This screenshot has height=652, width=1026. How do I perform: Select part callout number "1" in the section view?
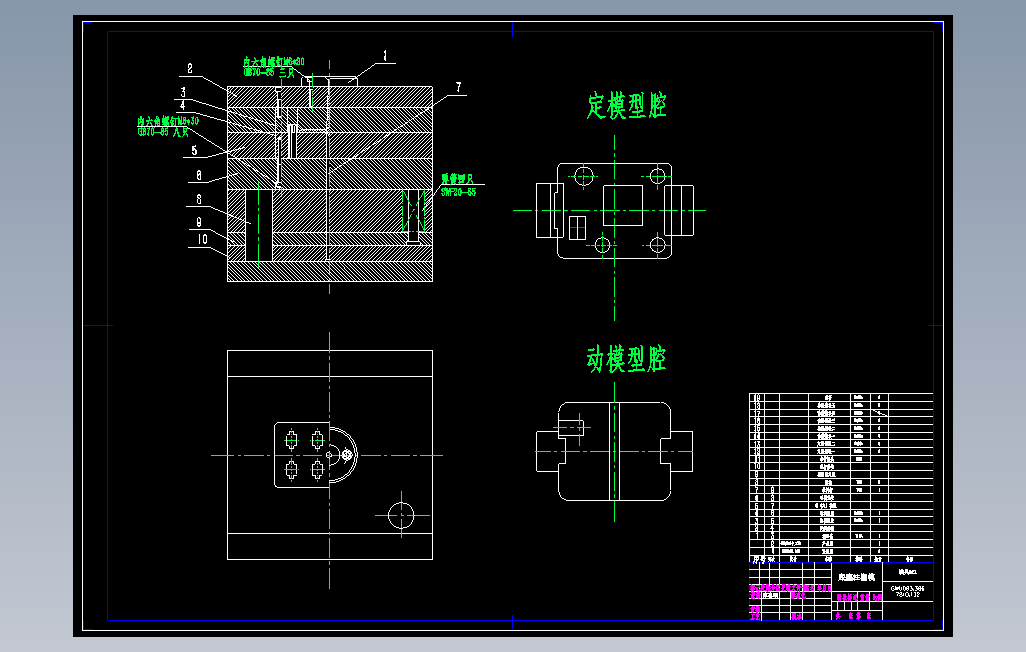click(385, 56)
